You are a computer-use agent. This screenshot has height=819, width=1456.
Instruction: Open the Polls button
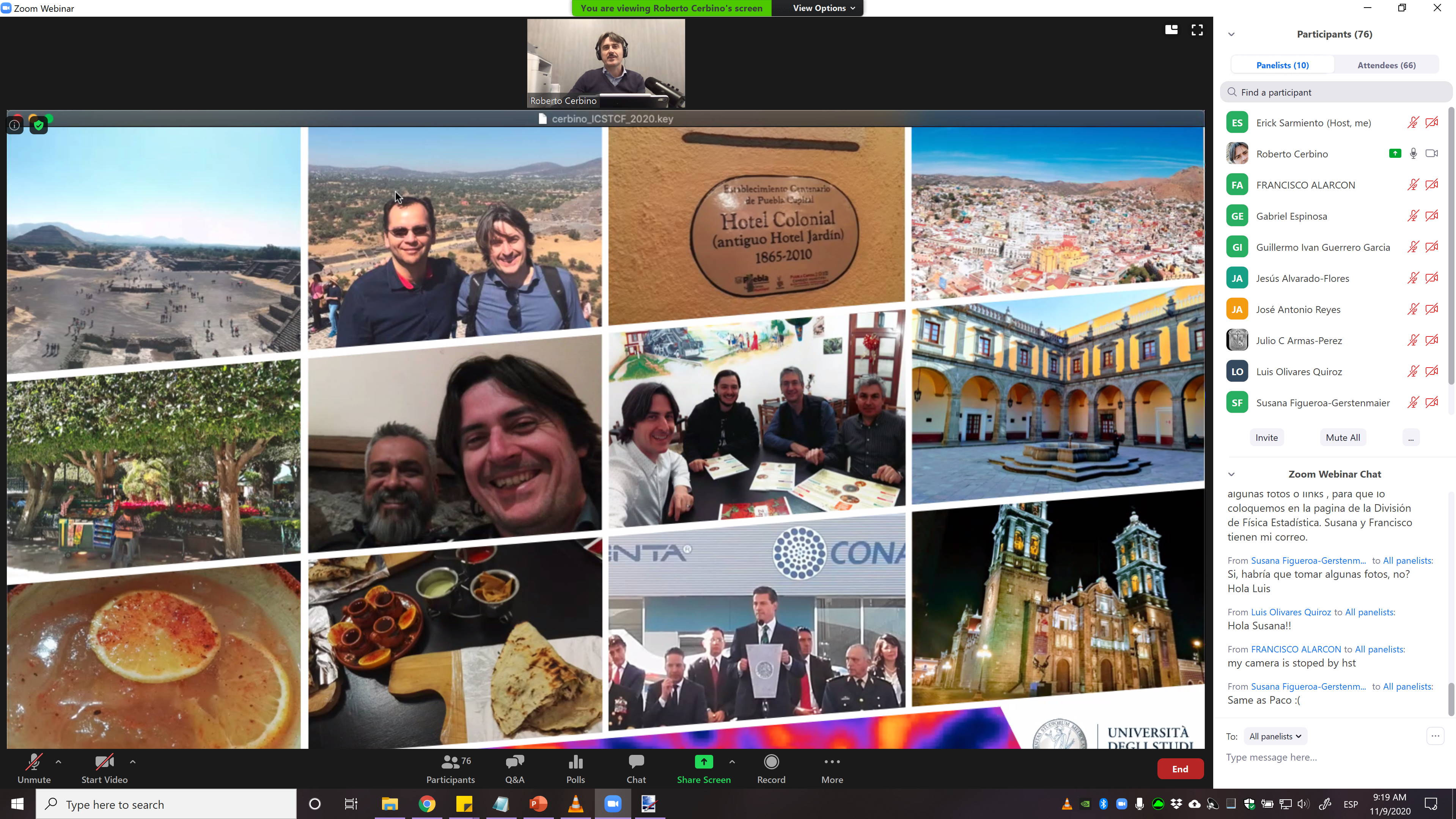pos(575,769)
